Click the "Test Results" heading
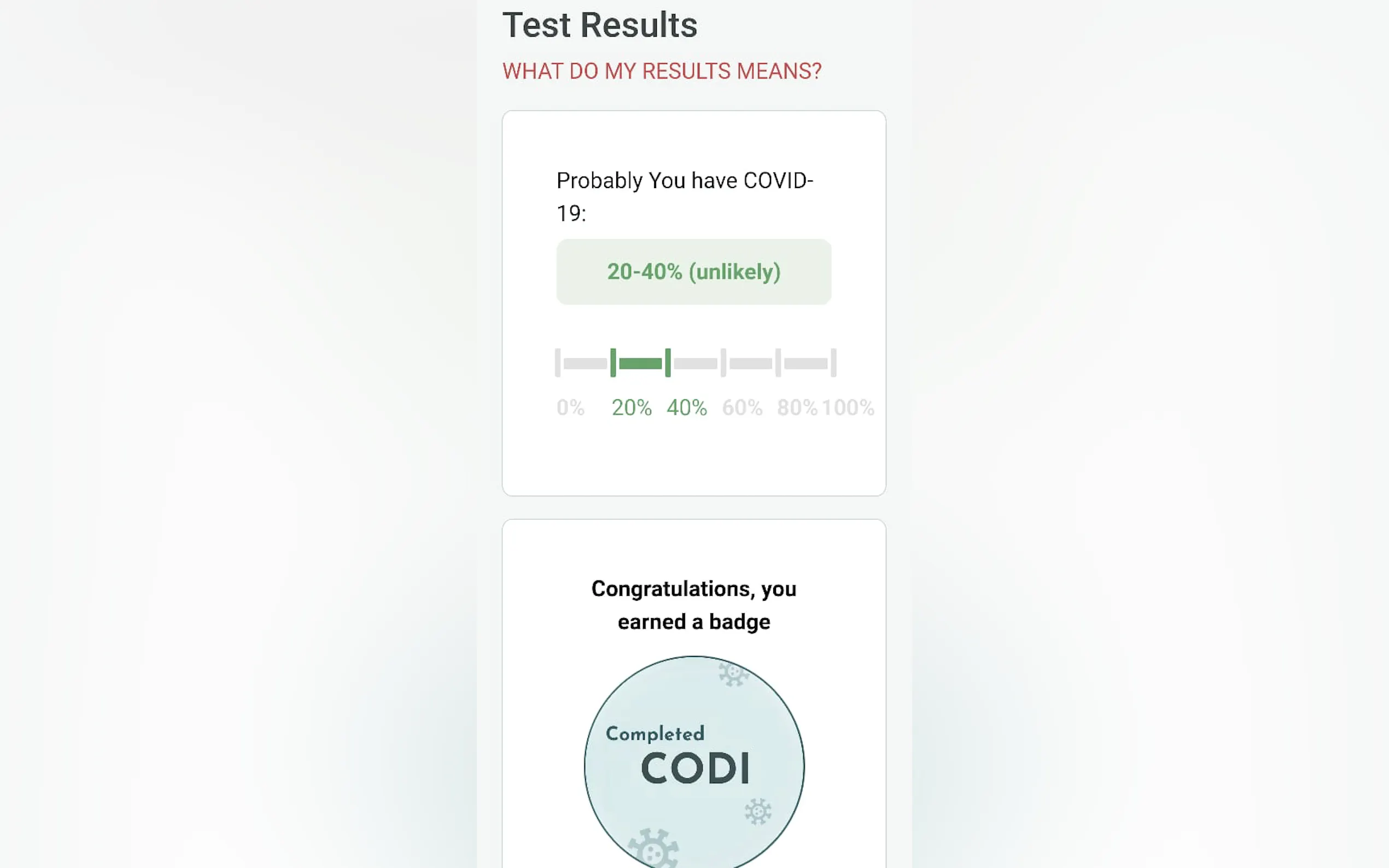Screen dimensions: 1389x868 [x=599, y=25]
